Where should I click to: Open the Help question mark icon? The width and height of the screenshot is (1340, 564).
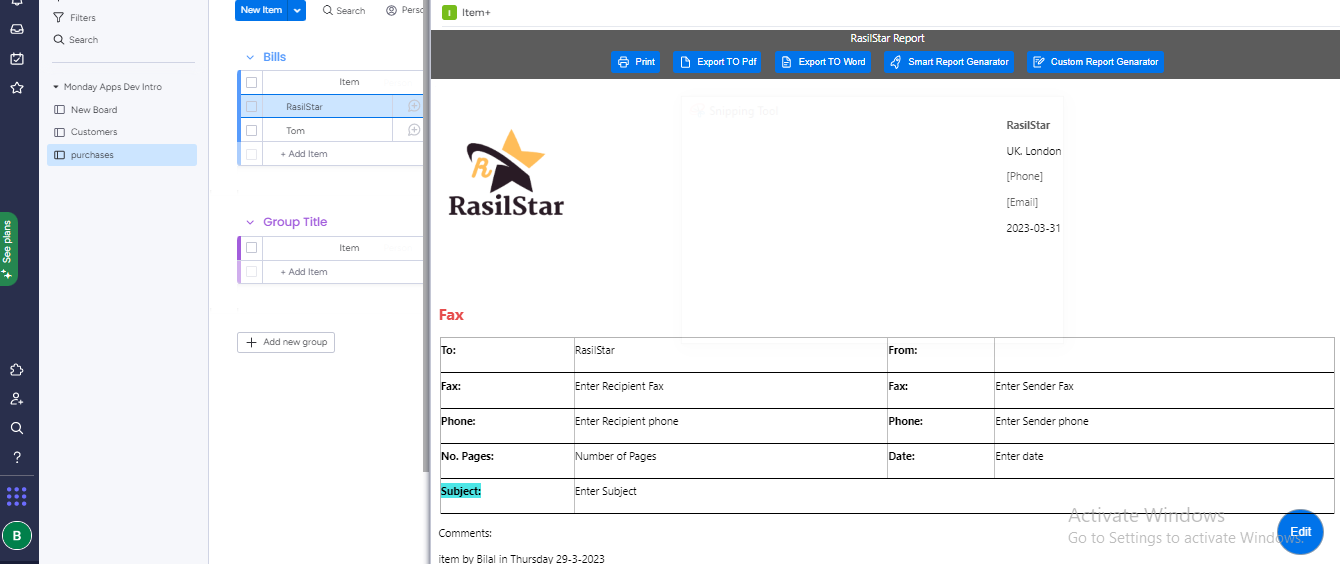(17, 457)
